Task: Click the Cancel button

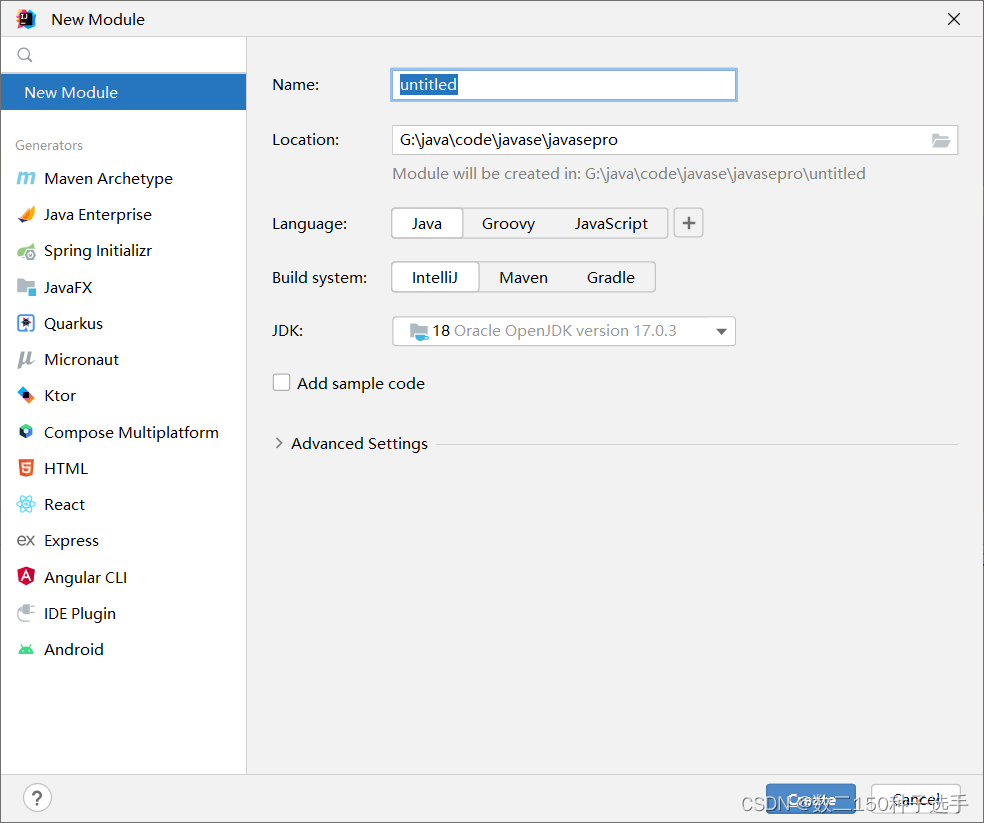Action: coord(916,799)
